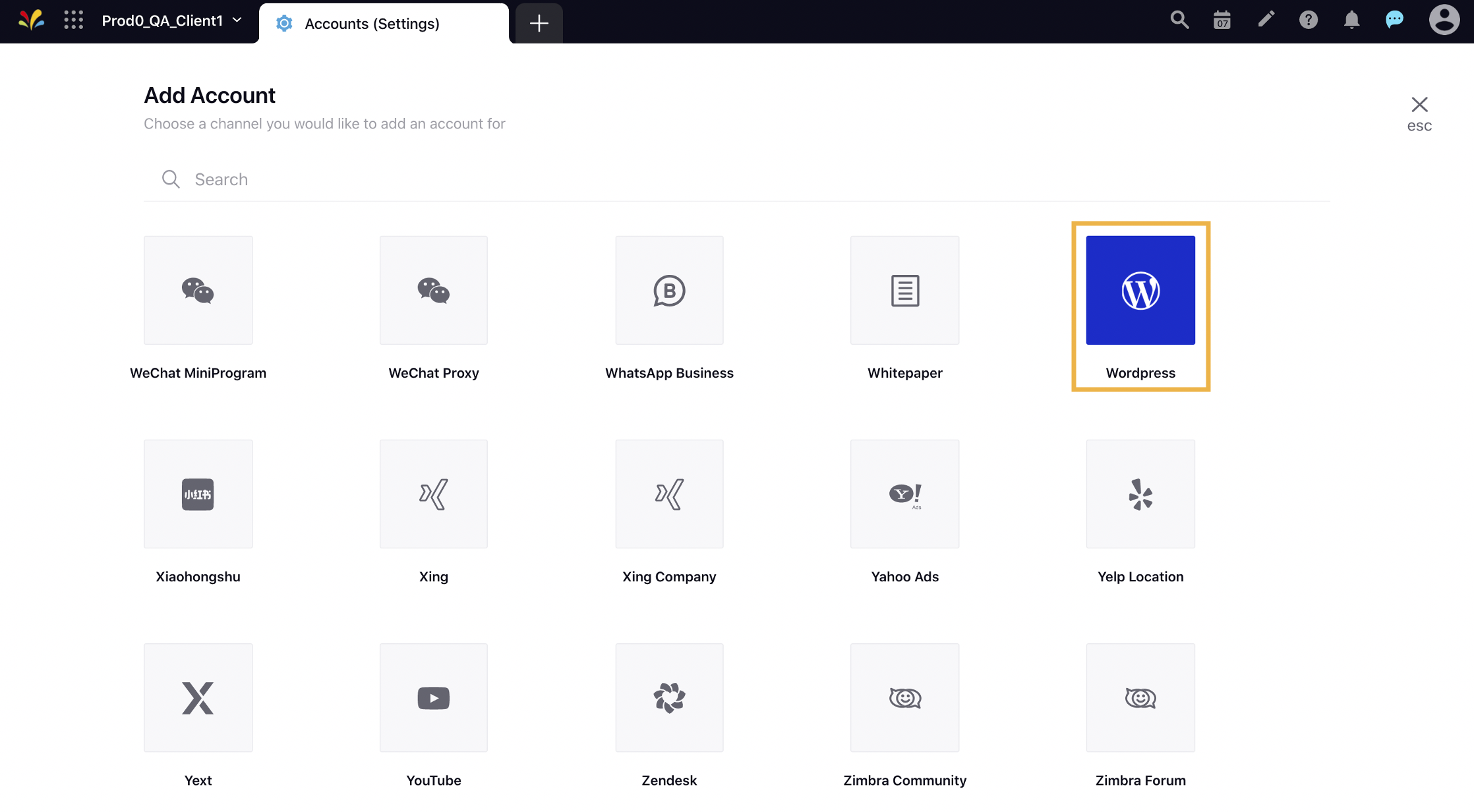1474x812 pixels.
Task: Choose the YouTube channel icon
Action: (434, 697)
